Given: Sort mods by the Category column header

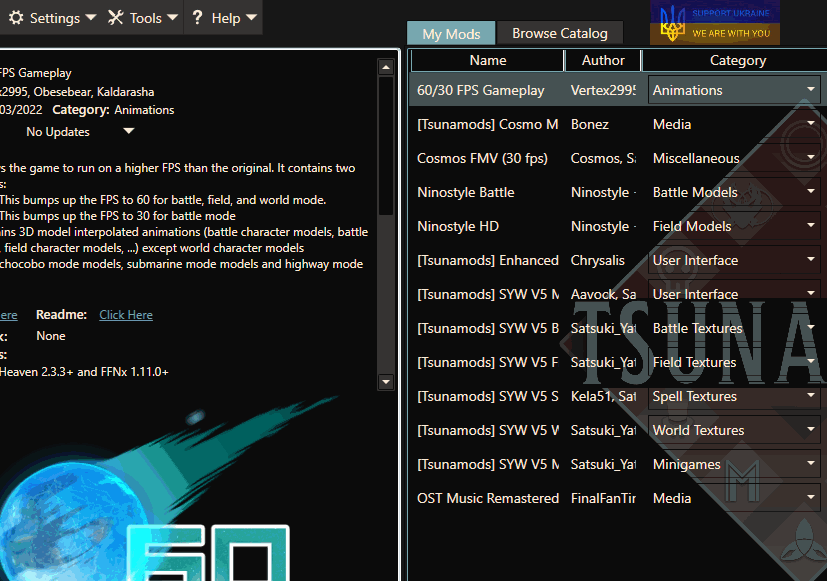Looking at the screenshot, I should point(737,60).
